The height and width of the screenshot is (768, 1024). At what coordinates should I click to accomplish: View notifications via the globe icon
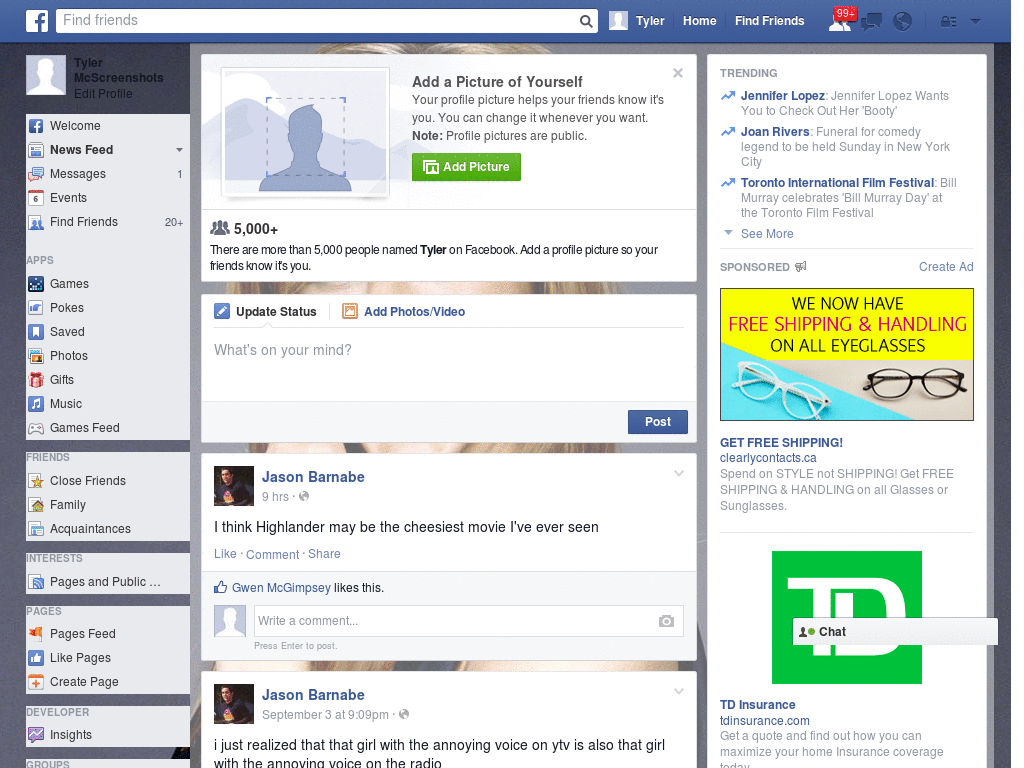[x=902, y=20]
